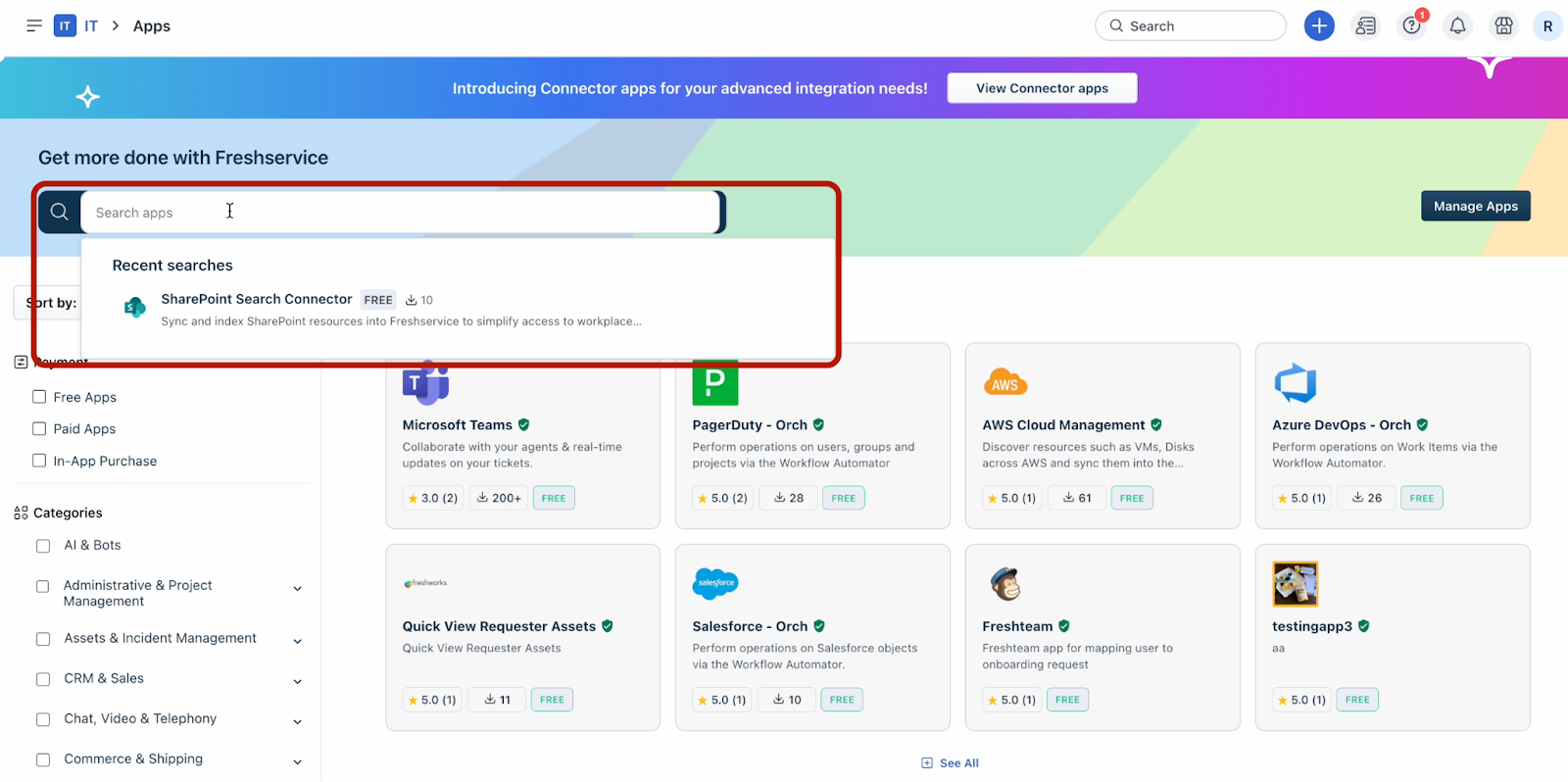This screenshot has width=1568, height=782.
Task: Click download count 61 on AWS card
Action: coord(1077,498)
